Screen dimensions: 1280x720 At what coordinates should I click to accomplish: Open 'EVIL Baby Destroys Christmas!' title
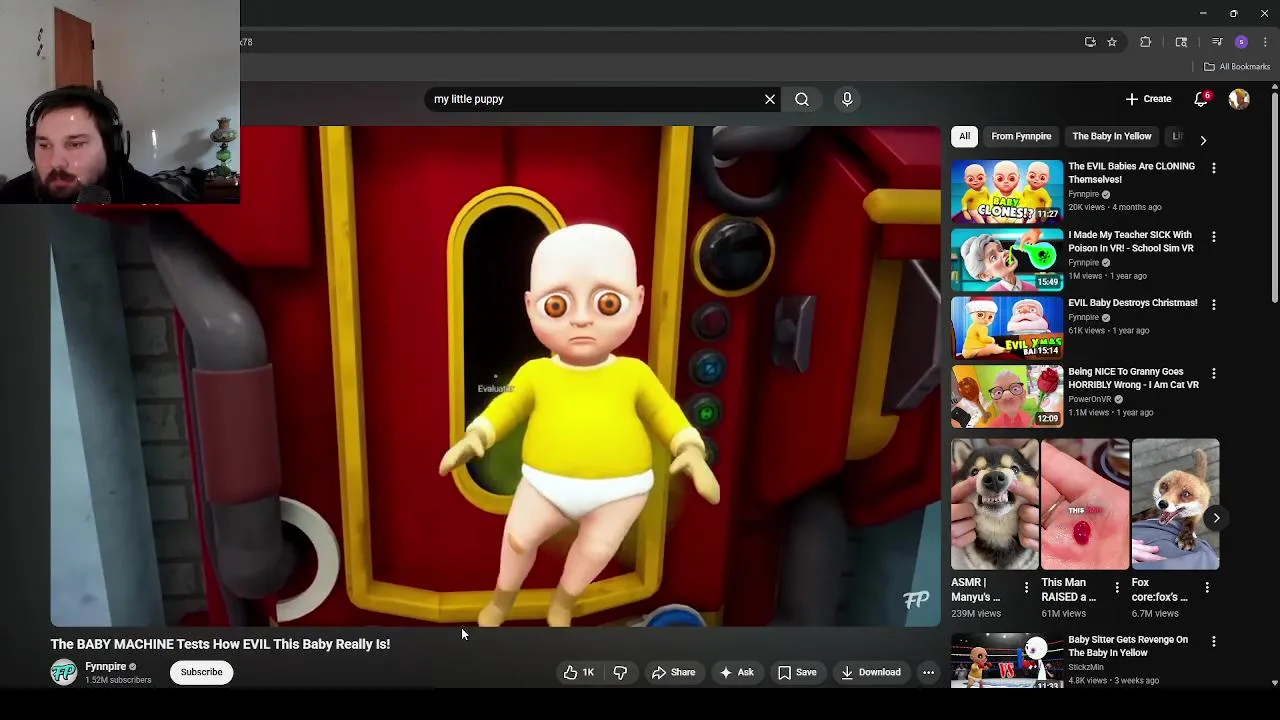pyautogui.click(x=1132, y=303)
